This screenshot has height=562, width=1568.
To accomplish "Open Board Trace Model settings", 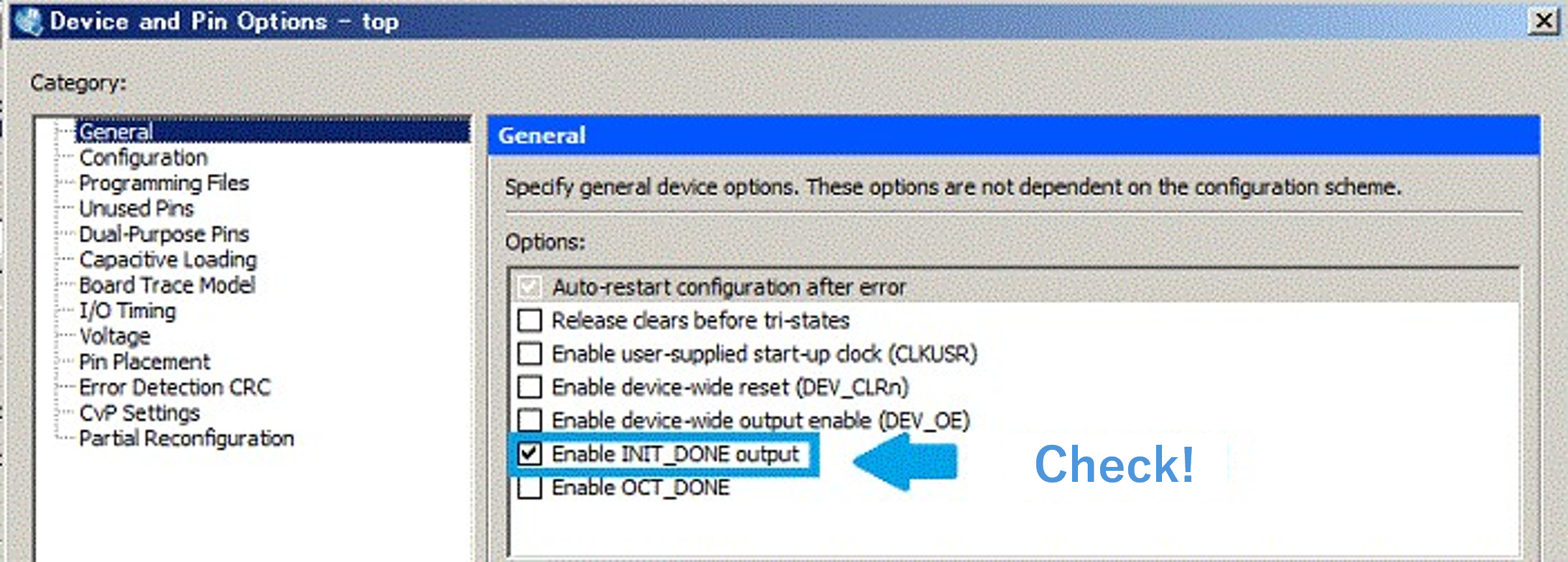I will (167, 285).
